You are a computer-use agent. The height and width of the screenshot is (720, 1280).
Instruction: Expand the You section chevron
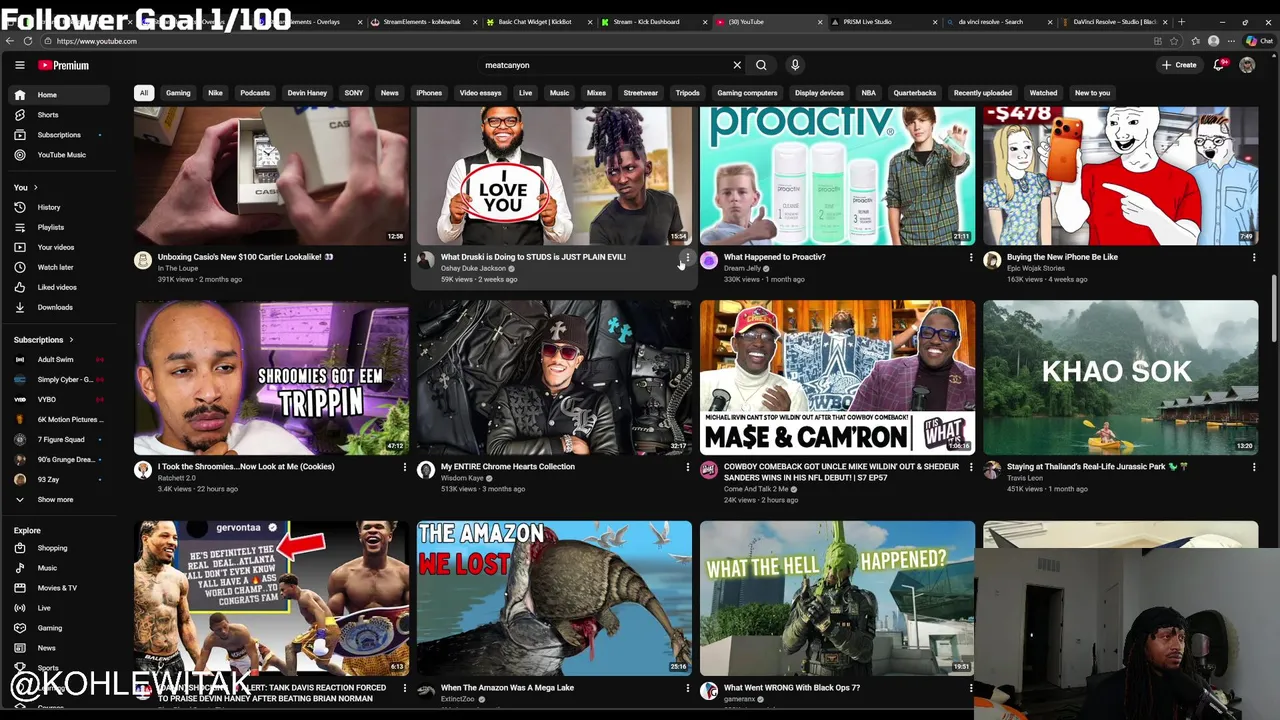35,187
